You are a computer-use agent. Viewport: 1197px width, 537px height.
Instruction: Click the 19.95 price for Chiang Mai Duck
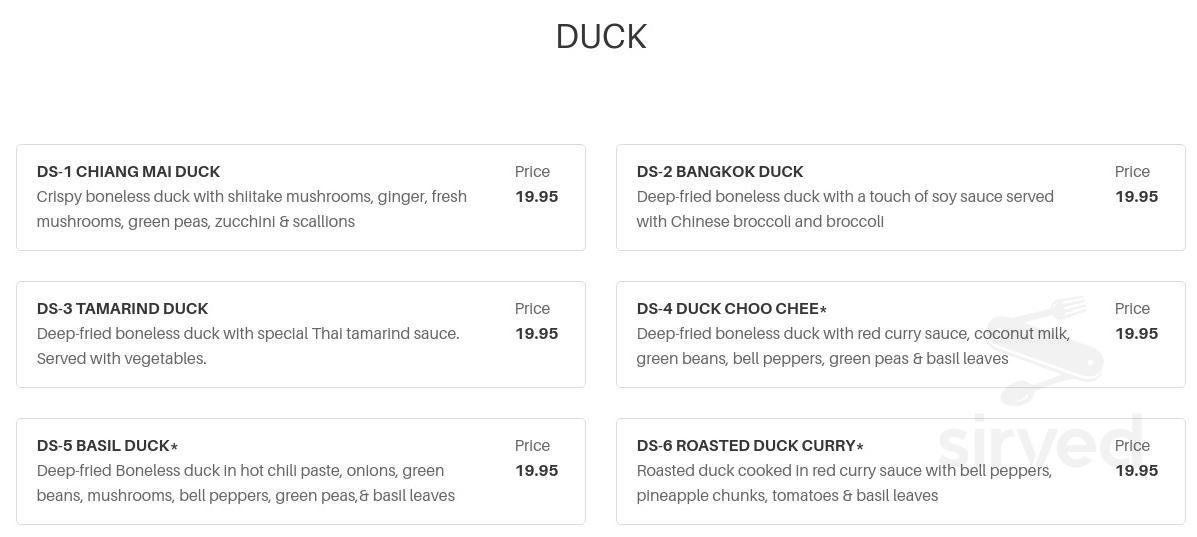[537, 196]
